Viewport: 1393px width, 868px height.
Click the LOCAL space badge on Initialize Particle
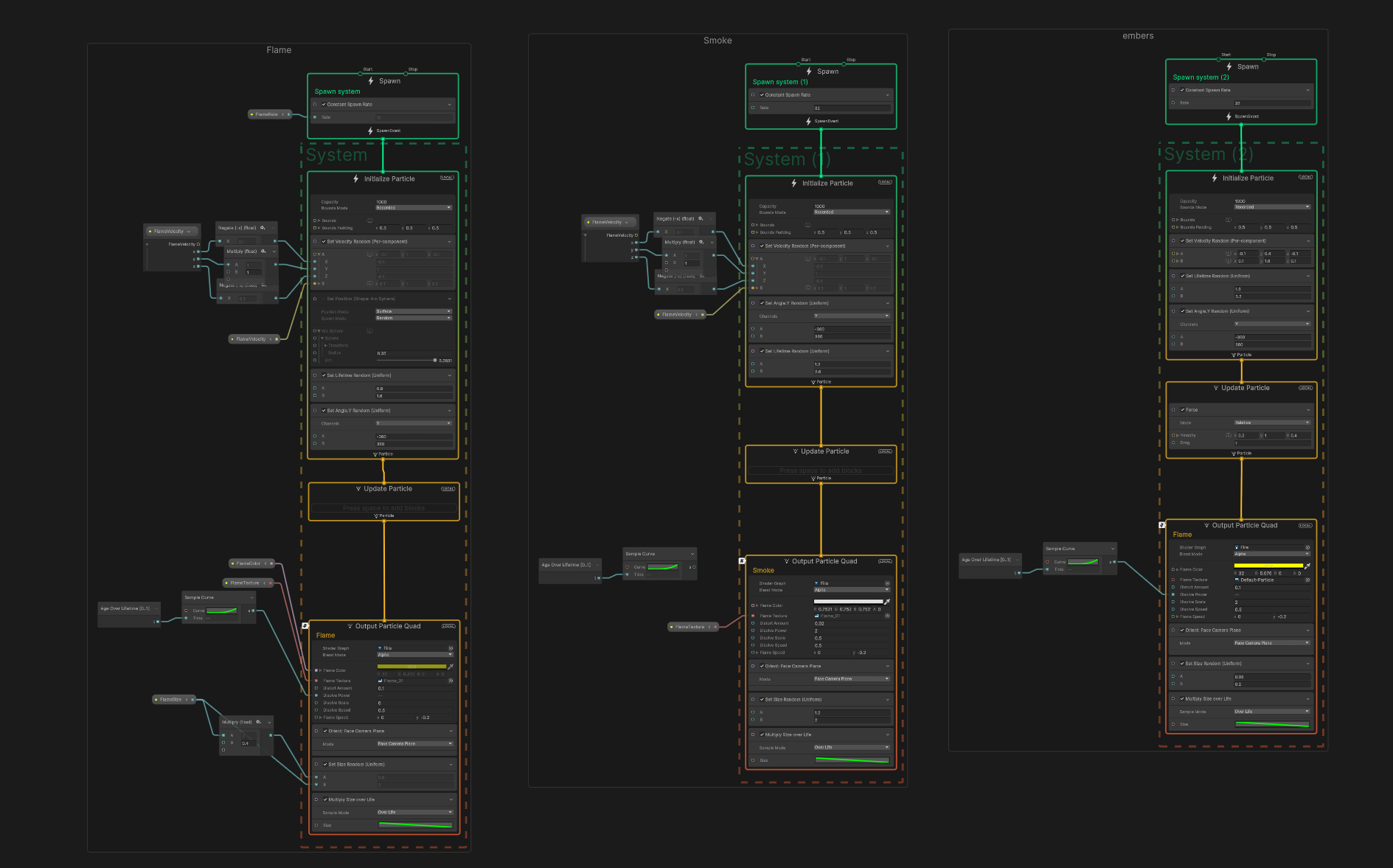click(x=447, y=178)
